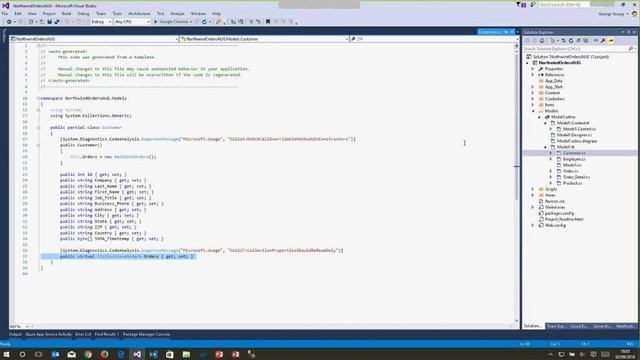Select packages.config in Solution Explorer

click(x=559, y=213)
